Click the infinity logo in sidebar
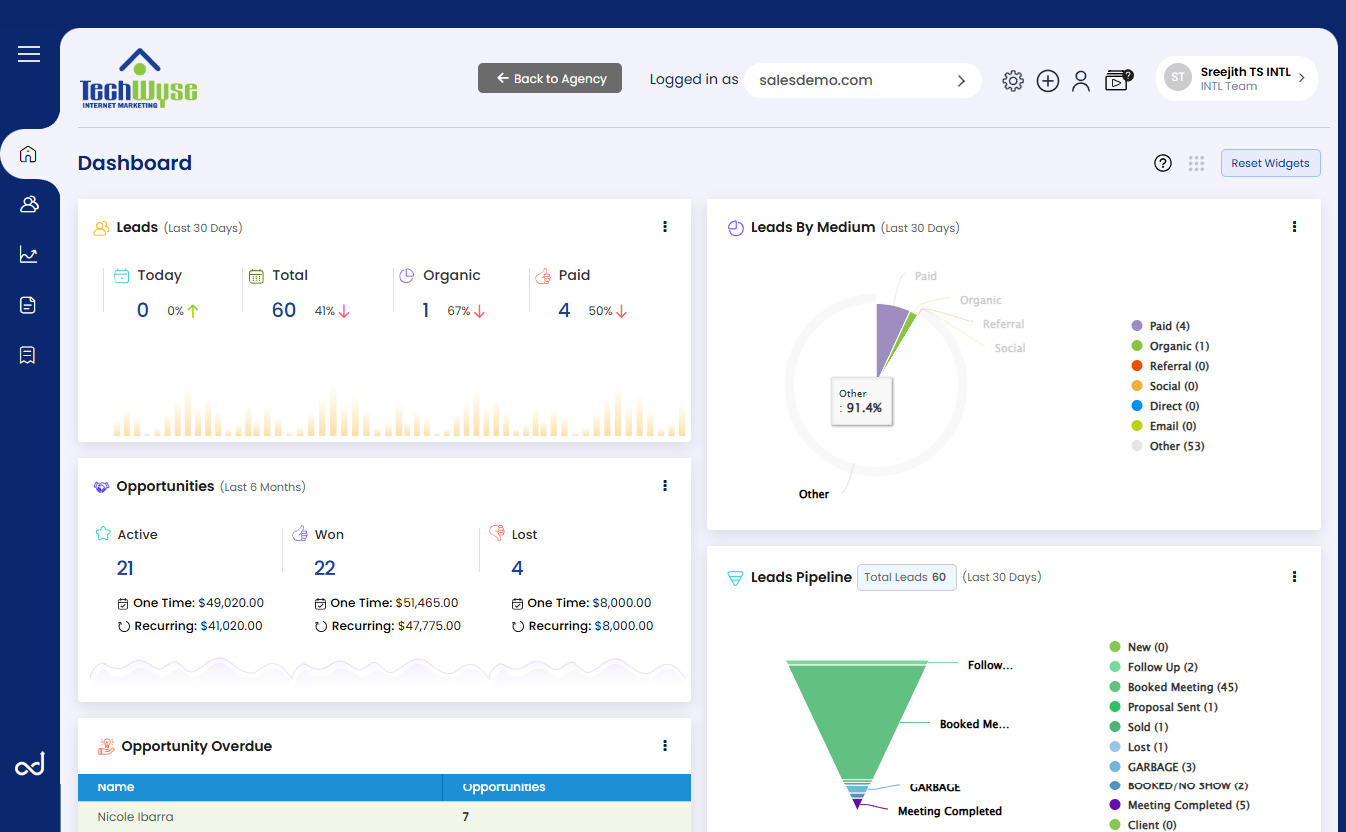 coord(30,766)
